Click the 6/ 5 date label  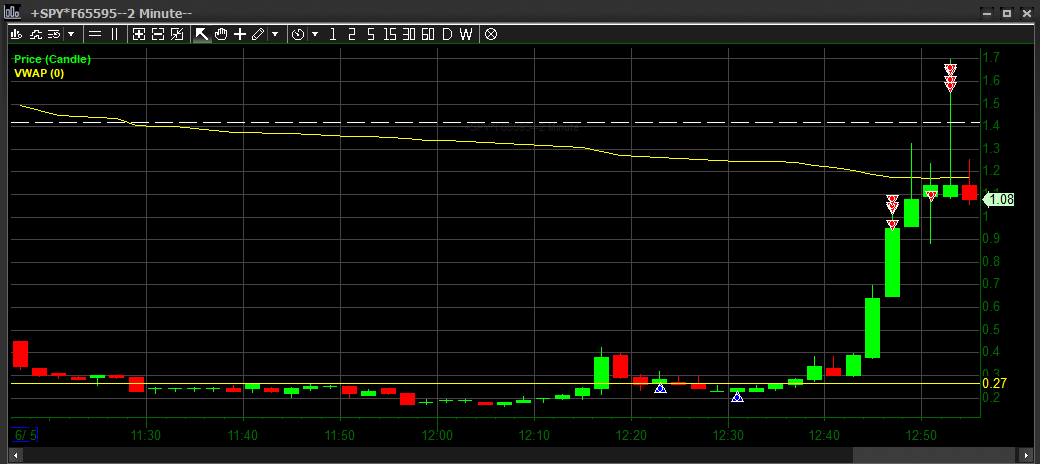click(25, 435)
